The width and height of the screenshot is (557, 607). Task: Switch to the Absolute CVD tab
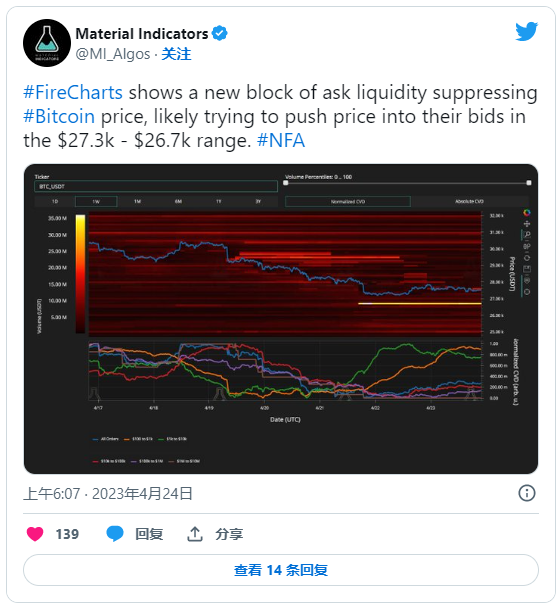tap(469, 202)
